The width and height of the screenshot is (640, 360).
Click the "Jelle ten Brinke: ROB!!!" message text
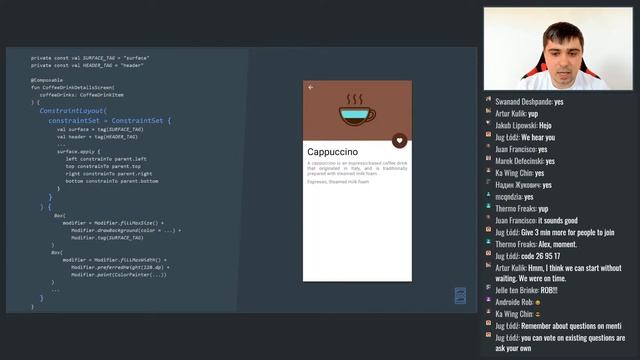coord(526,291)
